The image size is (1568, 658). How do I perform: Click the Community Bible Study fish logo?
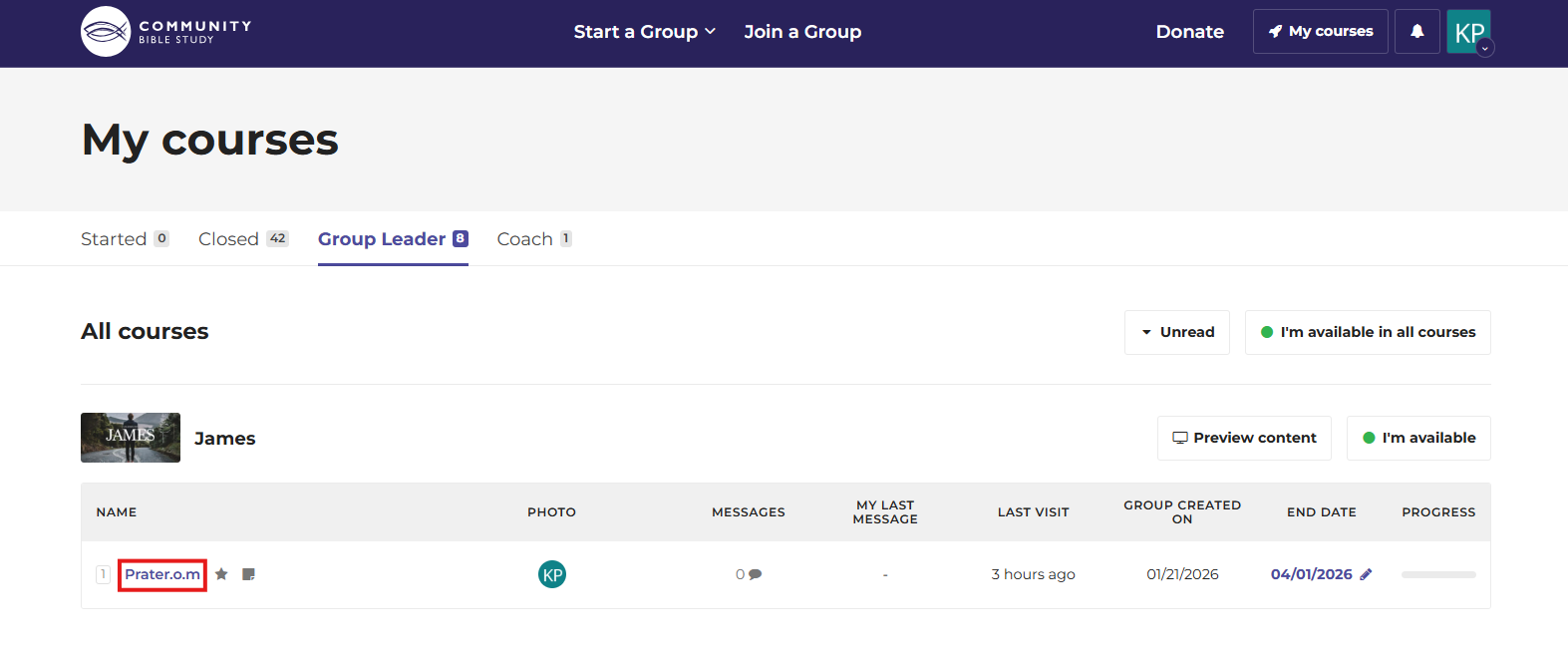[x=106, y=32]
